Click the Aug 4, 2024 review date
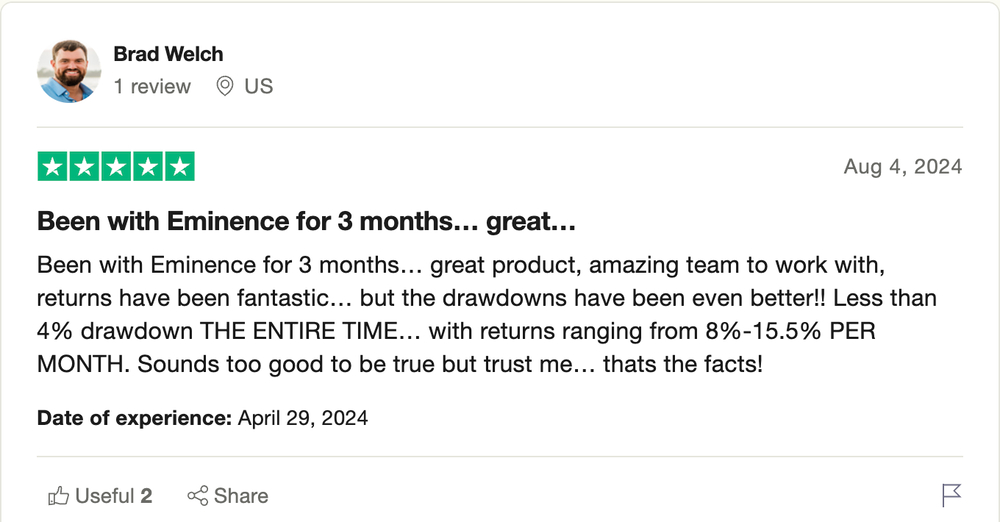 point(903,167)
